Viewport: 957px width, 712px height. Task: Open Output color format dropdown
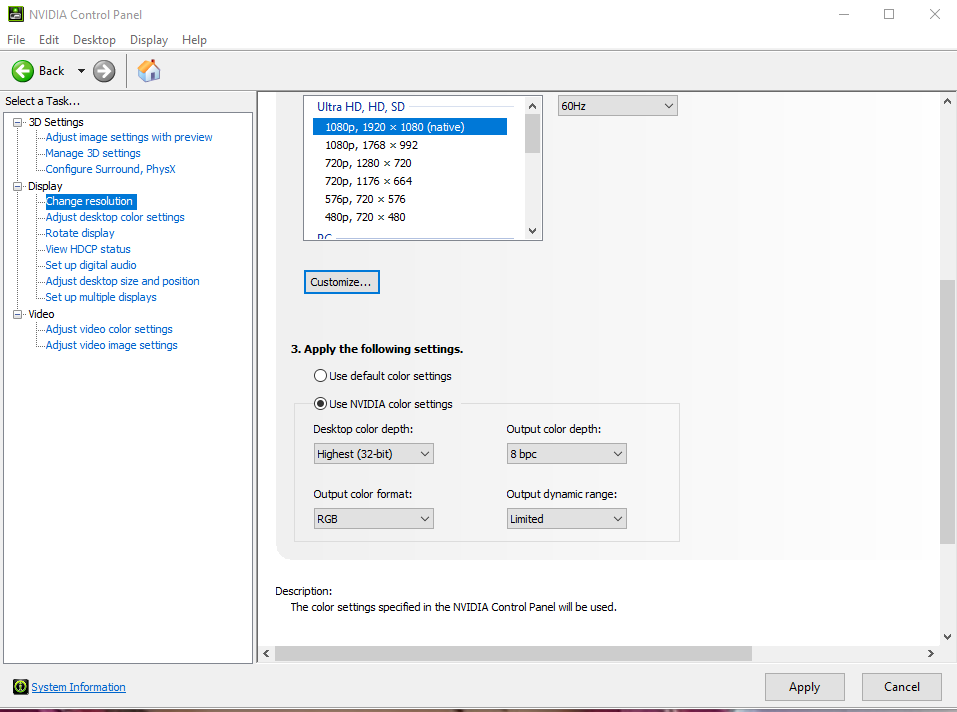point(374,519)
